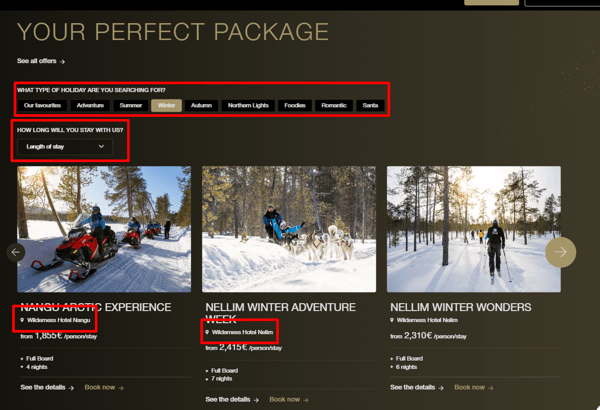Book now the Nellim Winter Adventure Week
Image resolution: width=600 pixels, height=410 pixels.
click(x=289, y=400)
